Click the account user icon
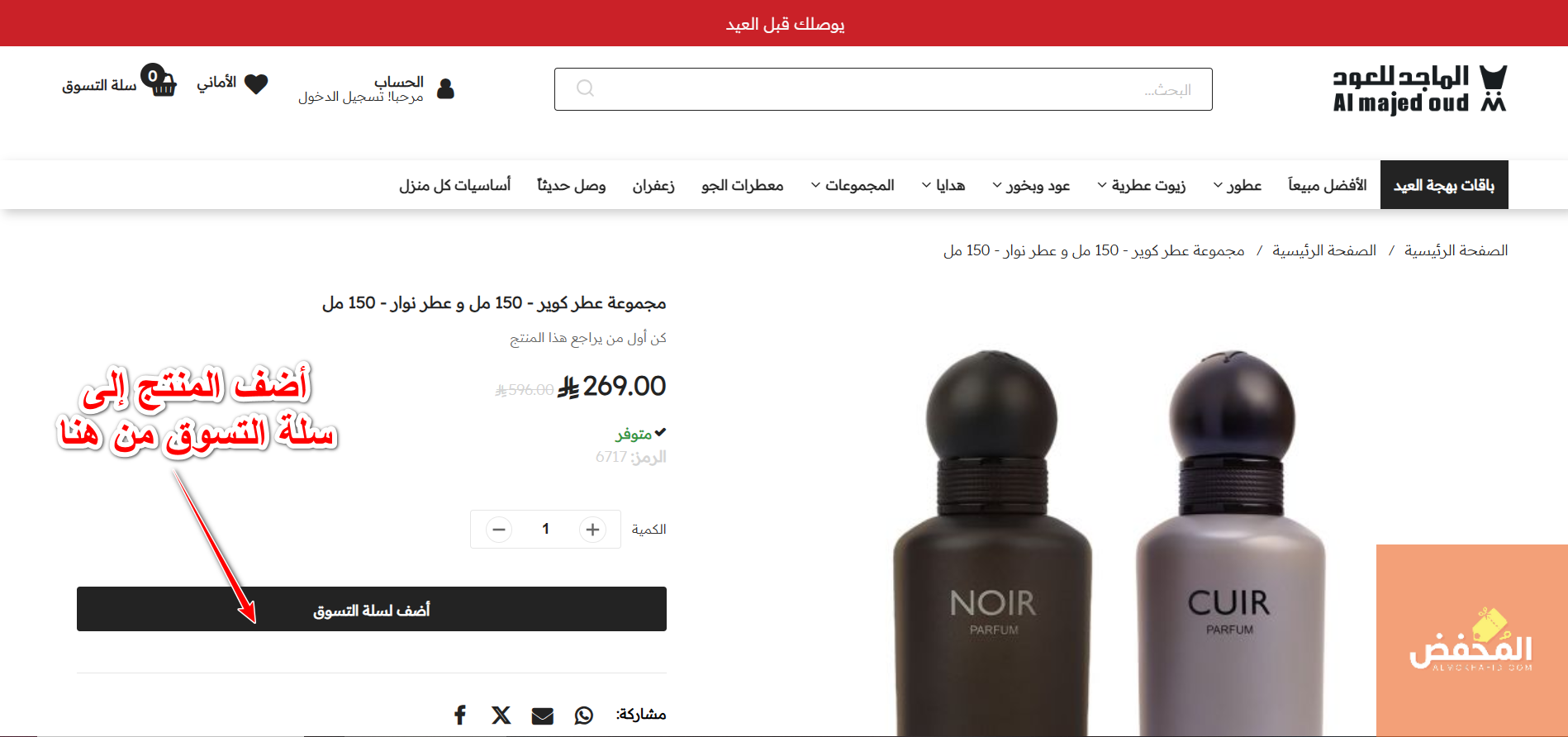The image size is (1568, 737). click(445, 88)
